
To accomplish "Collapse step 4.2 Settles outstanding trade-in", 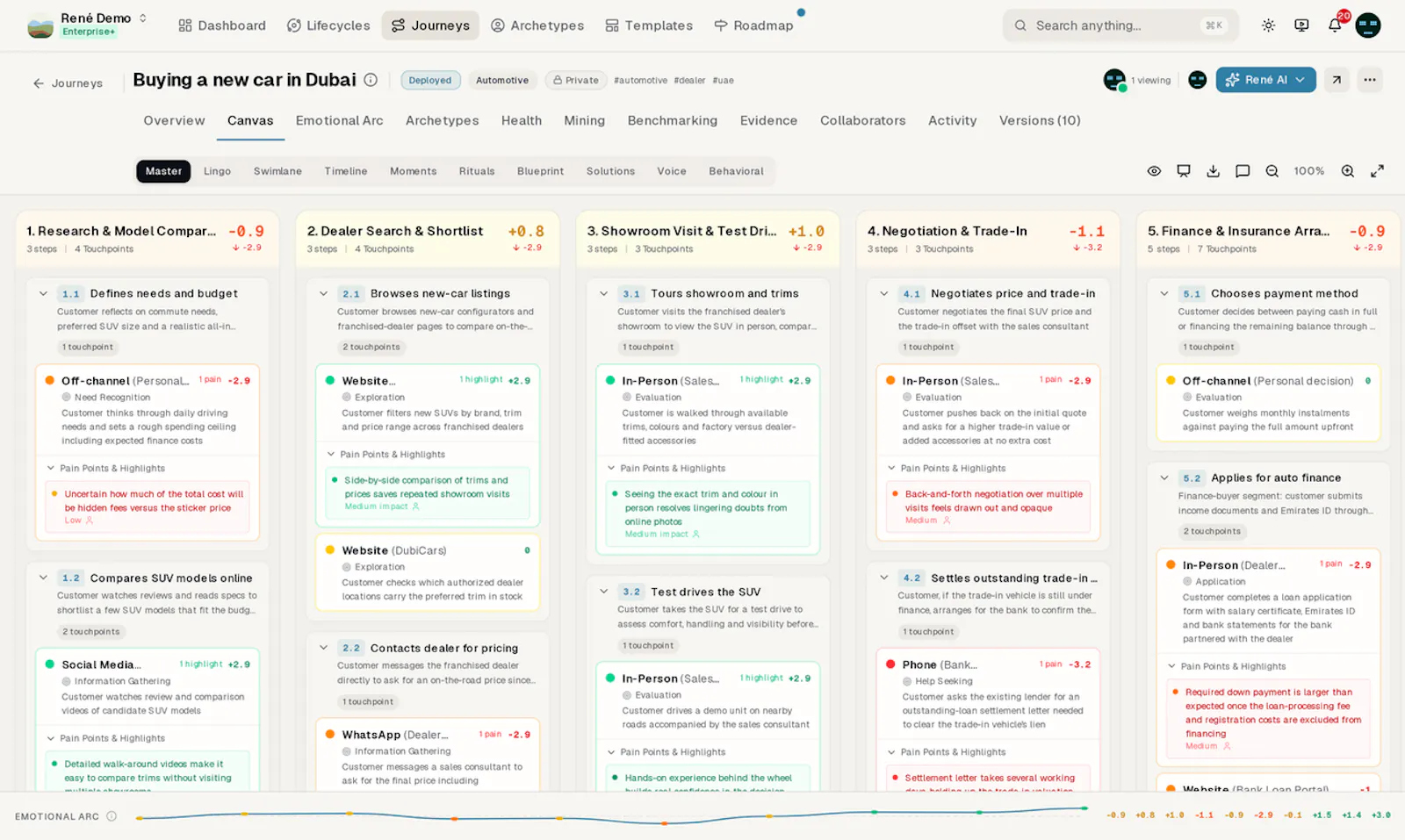I will (x=883, y=578).
